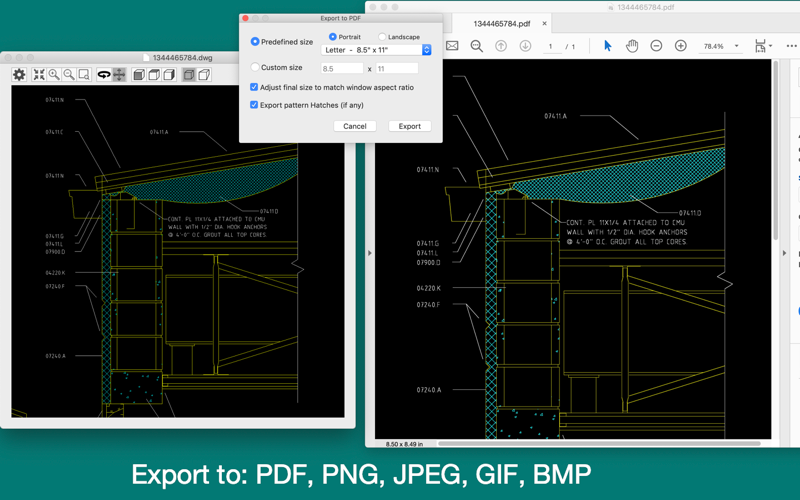This screenshot has height=500, width=800.
Task: Click the custom width field showing 8.5
Action: [342, 68]
